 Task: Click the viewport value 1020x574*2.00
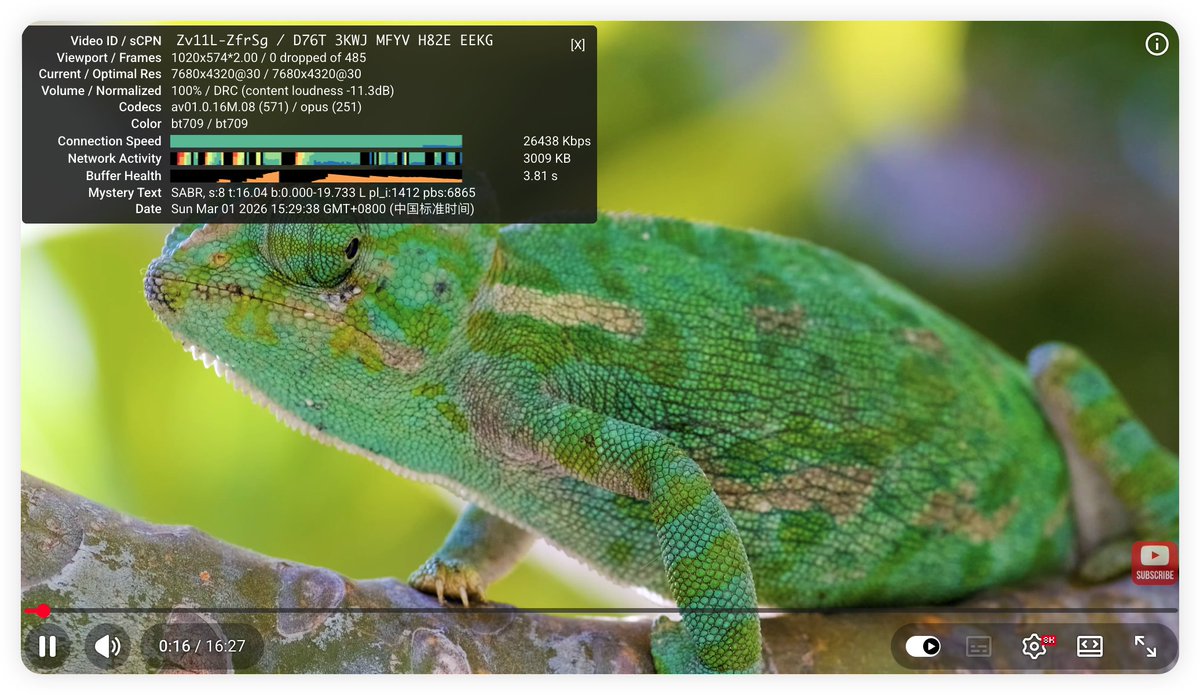[x=216, y=58]
